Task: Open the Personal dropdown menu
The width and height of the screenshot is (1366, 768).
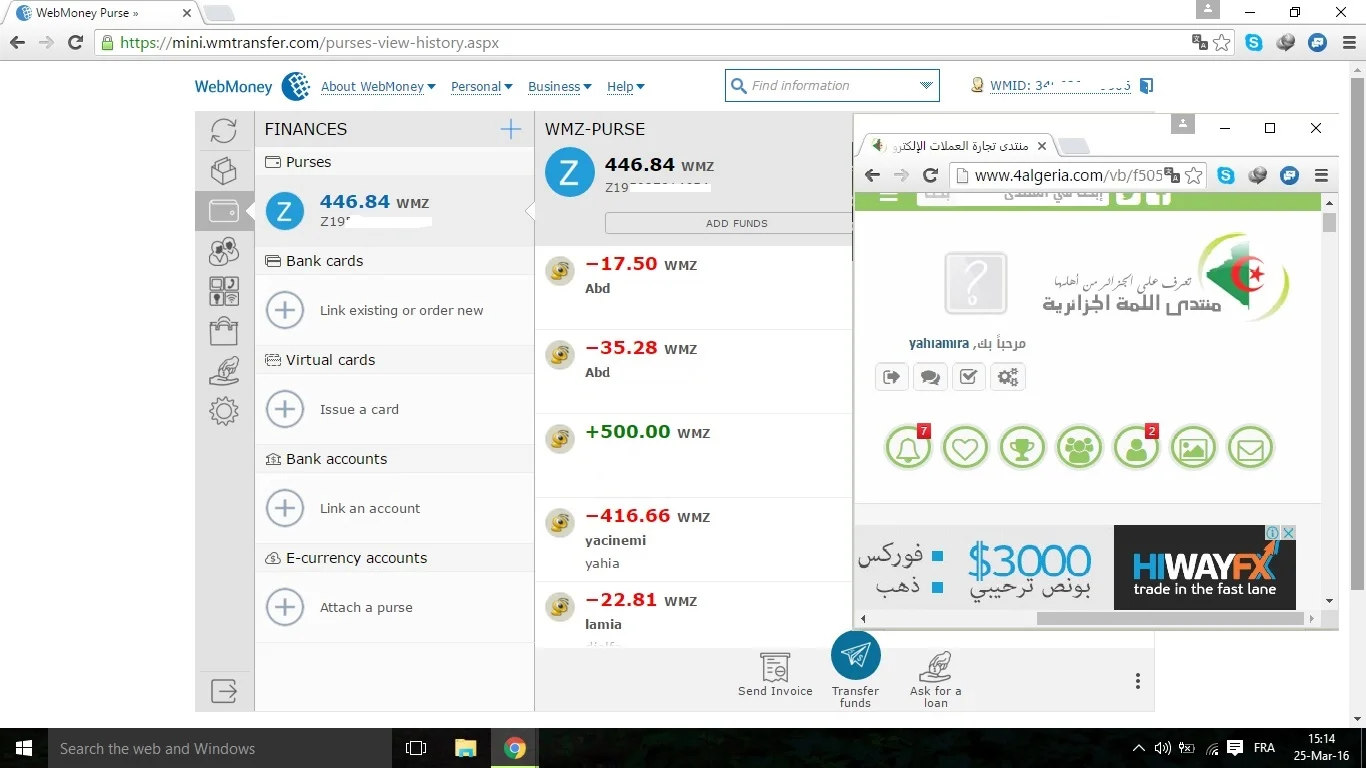Action: pos(481,87)
